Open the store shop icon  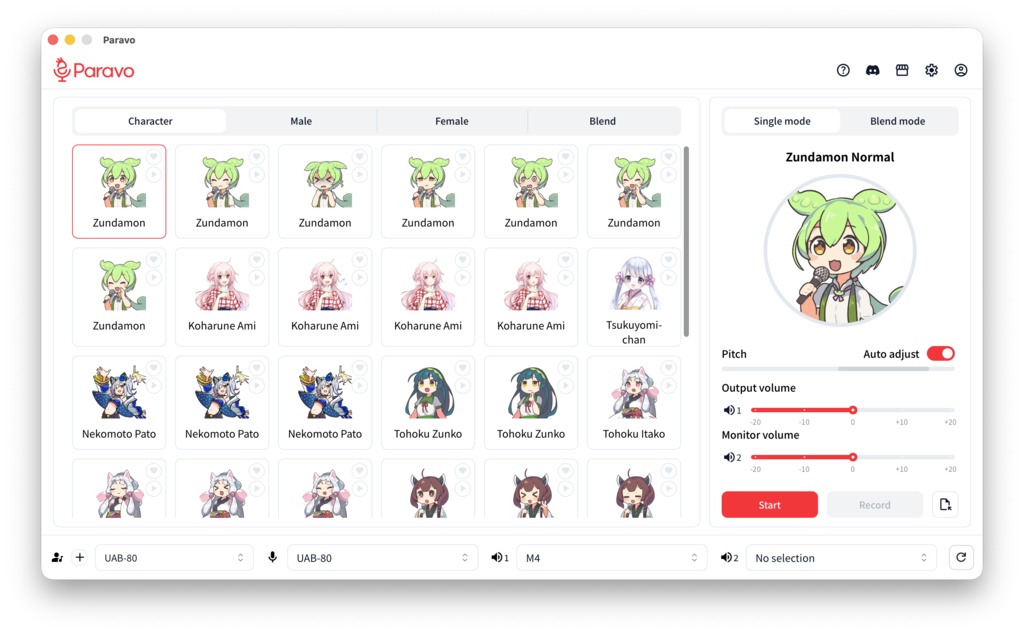click(x=902, y=70)
